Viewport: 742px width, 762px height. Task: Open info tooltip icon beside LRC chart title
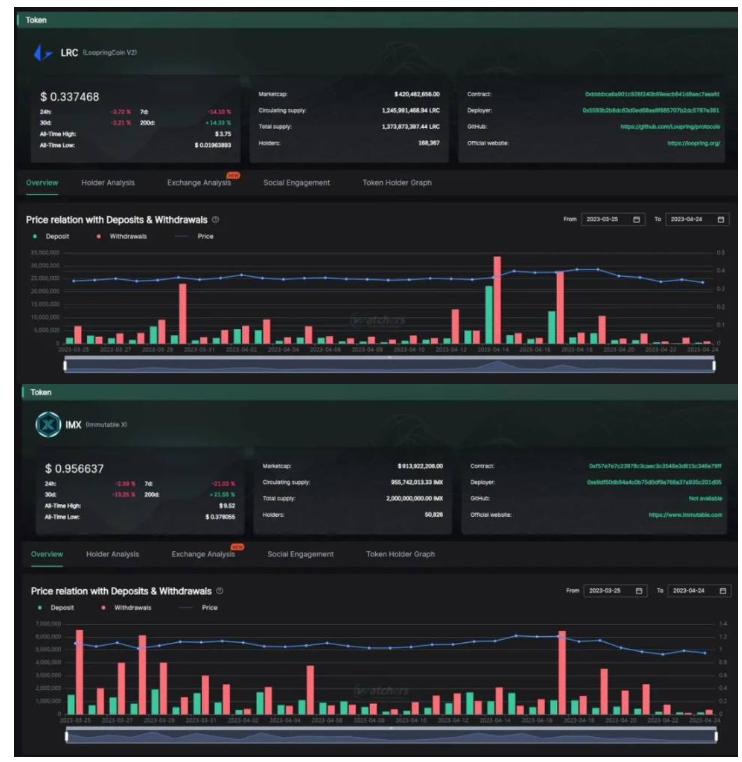pos(216,220)
